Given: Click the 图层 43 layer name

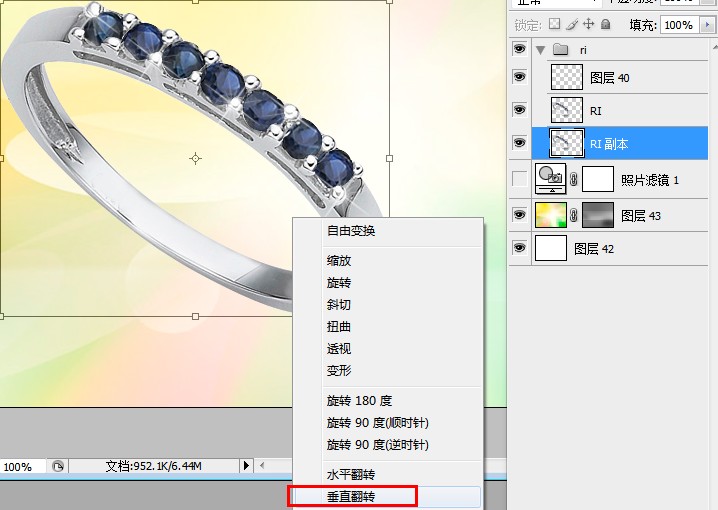Looking at the screenshot, I should (x=641, y=216).
